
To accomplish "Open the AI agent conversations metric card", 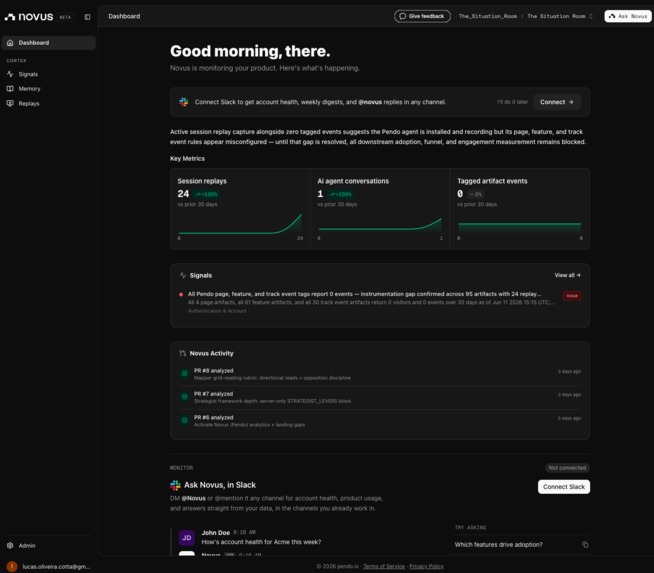I will [x=380, y=209].
